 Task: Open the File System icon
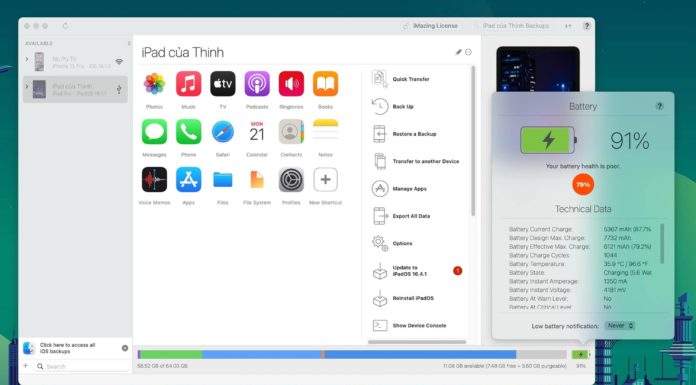pyautogui.click(x=257, y=179)
